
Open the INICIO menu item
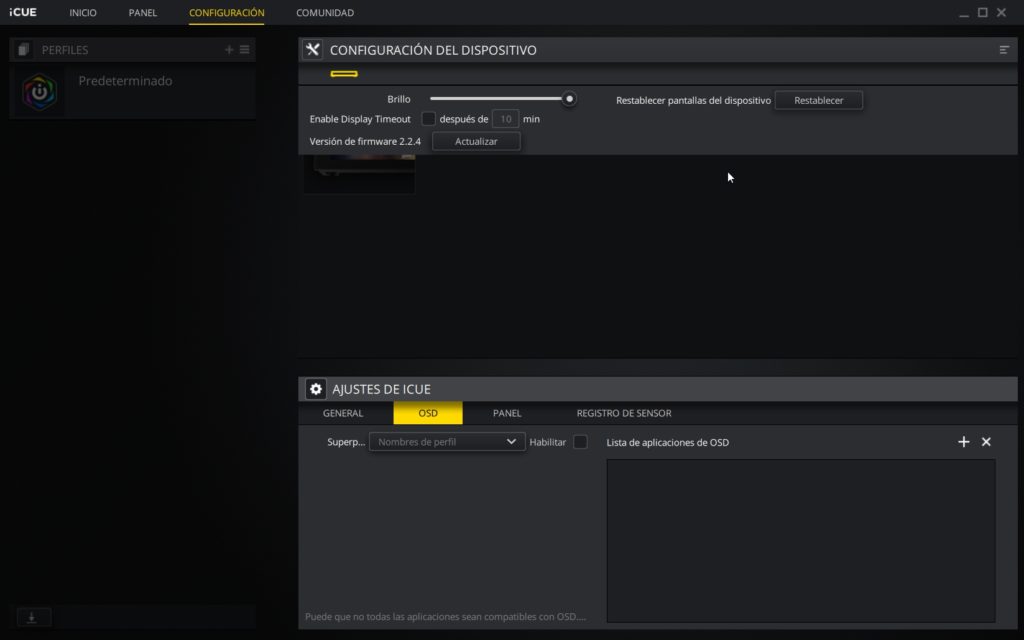[83, 12]
